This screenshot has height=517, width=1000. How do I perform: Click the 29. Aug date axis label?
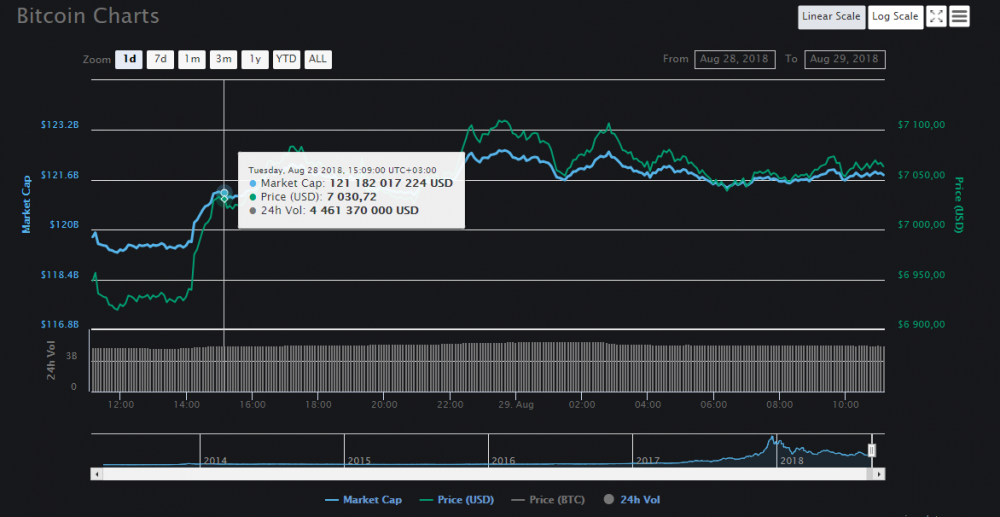pyautogui.click(x=515, y=404)
